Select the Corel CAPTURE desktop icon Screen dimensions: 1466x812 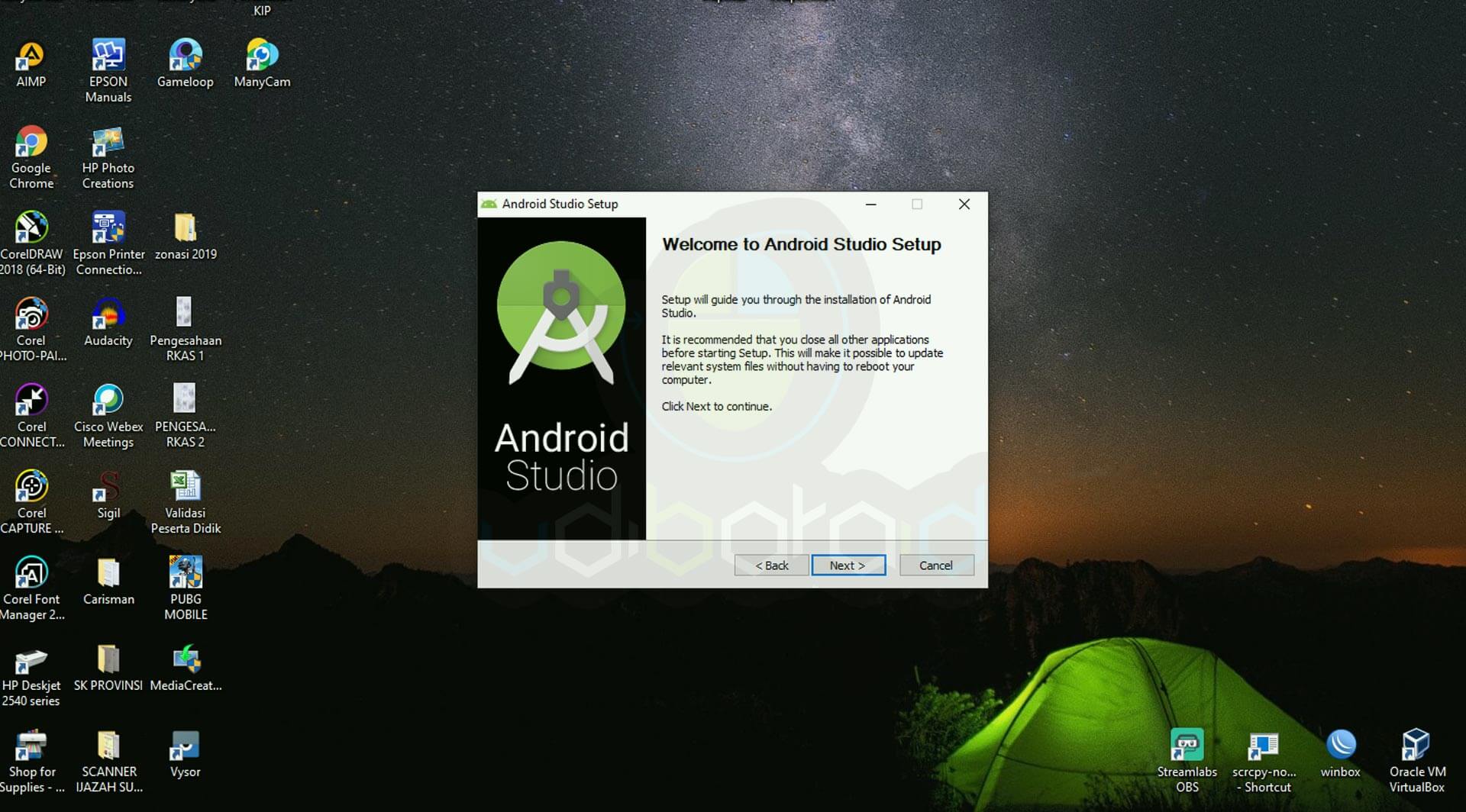(31, 502)
